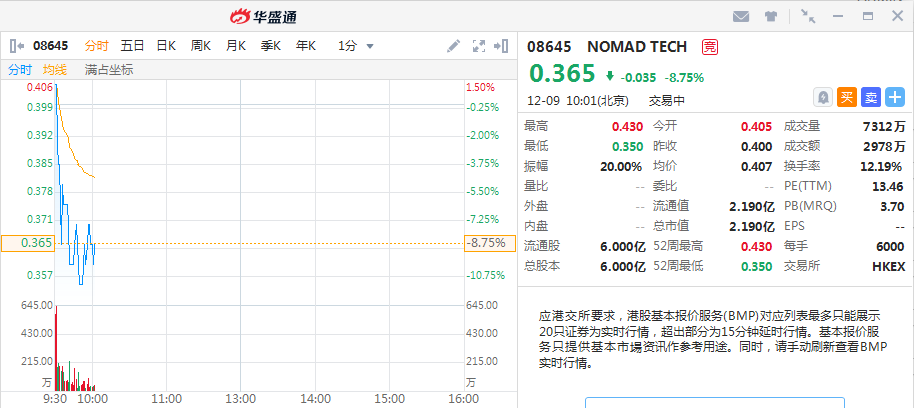Click the compact mode arrows icon
Image resolution: width=914 pixels, height=408 pixels.
(808, 16)
